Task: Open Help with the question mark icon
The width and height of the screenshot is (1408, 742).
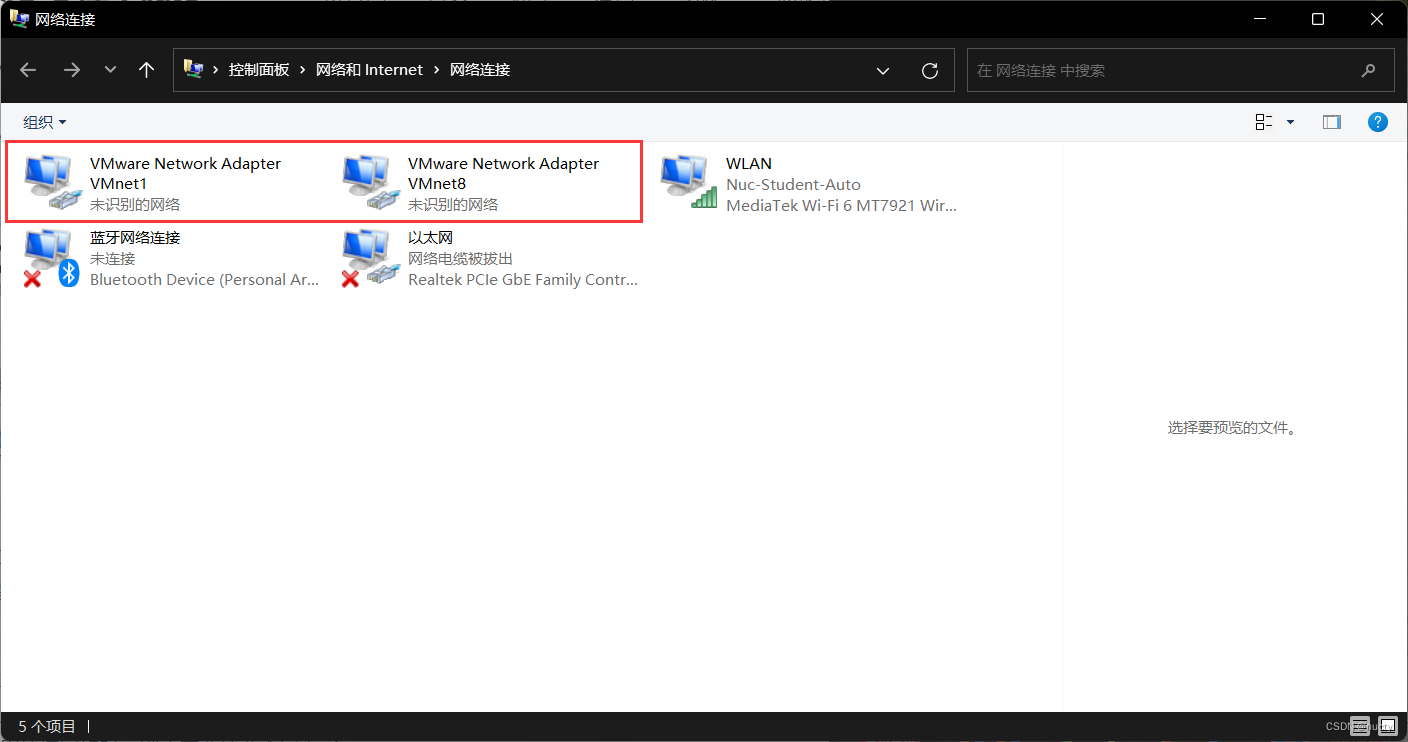Action: pos(1378,121)
